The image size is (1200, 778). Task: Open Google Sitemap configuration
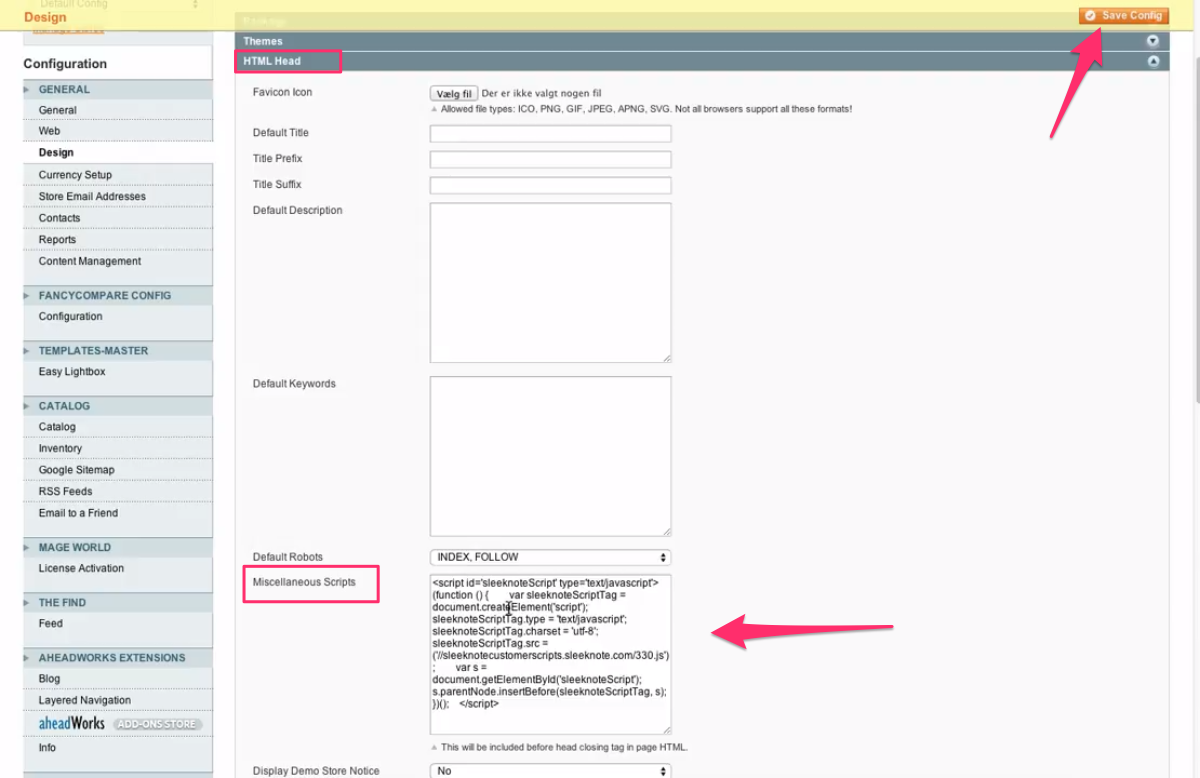click(x=77, y=470)
